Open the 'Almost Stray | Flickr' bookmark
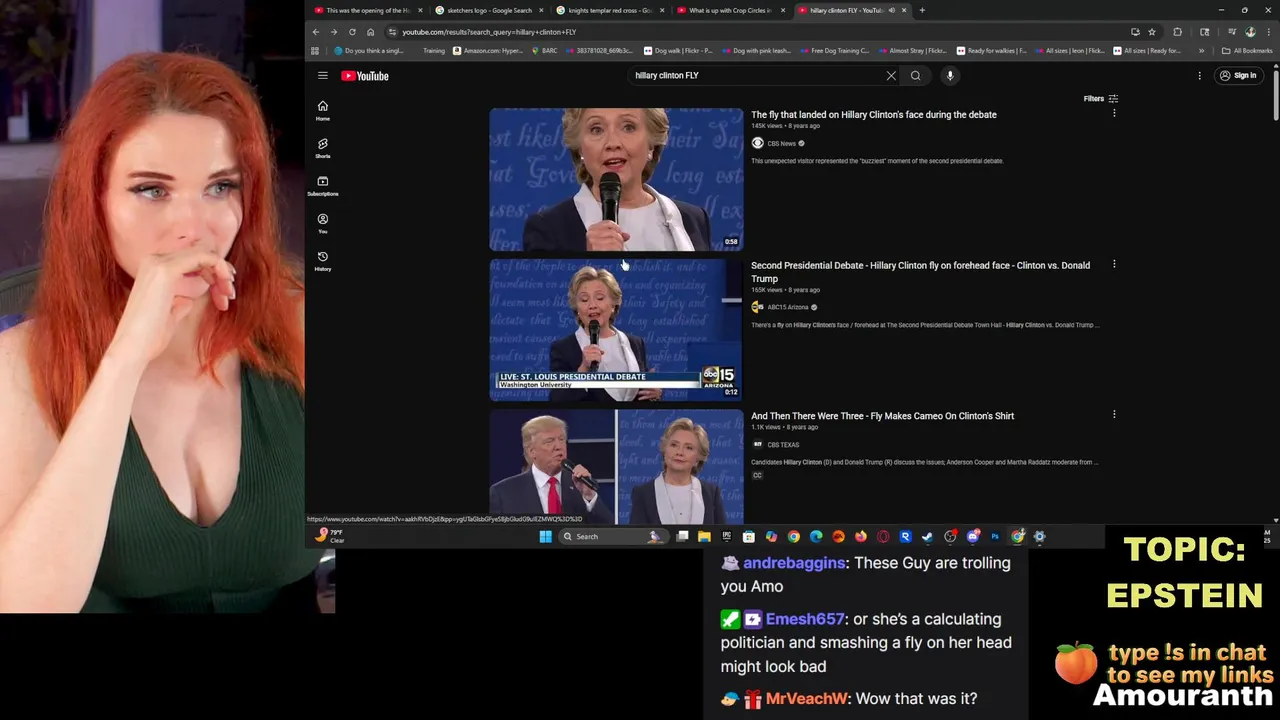The width and height of the screenshot is (1280, 720). point(912,51)
